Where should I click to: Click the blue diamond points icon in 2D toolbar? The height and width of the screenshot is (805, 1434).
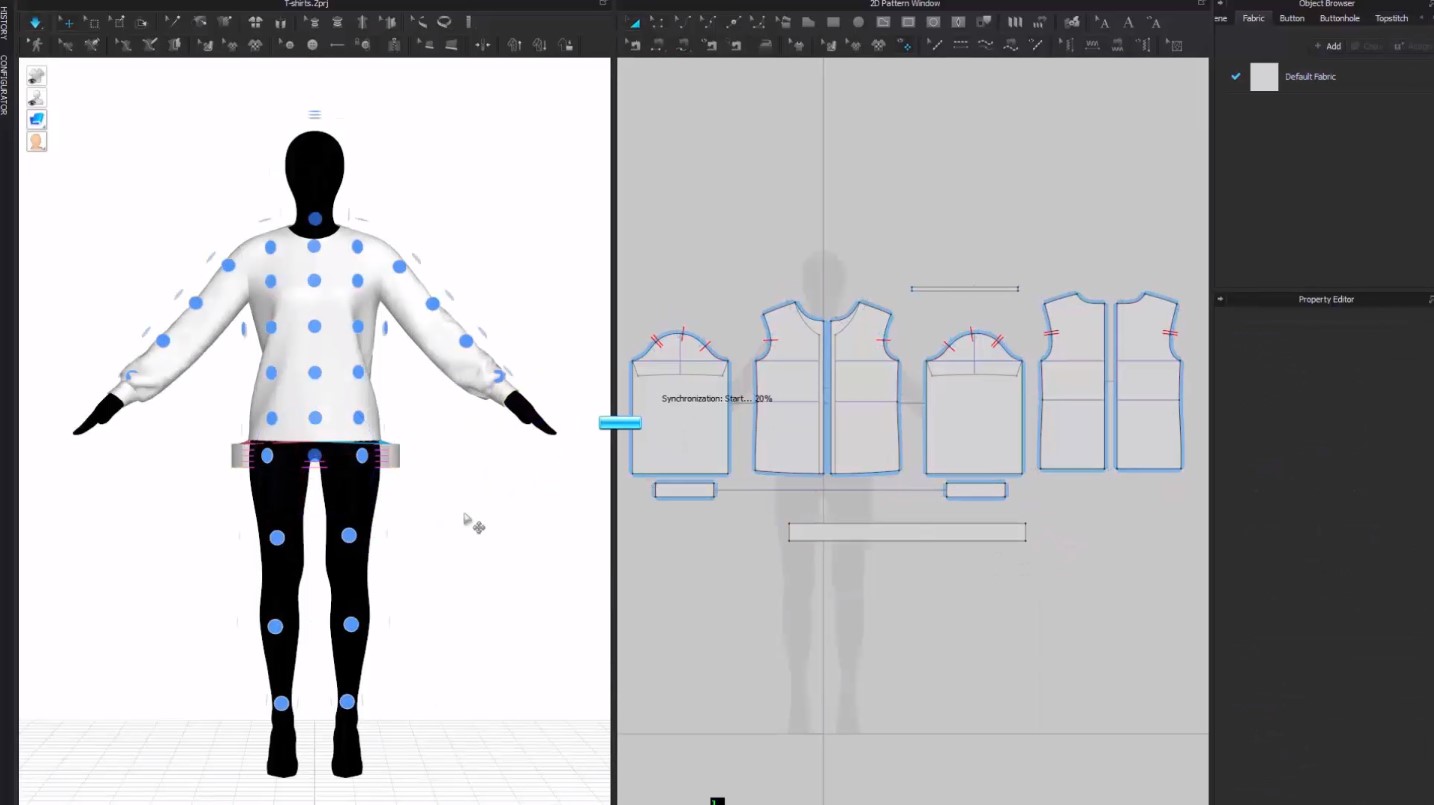pyautogui.click(x=904, y=45)
